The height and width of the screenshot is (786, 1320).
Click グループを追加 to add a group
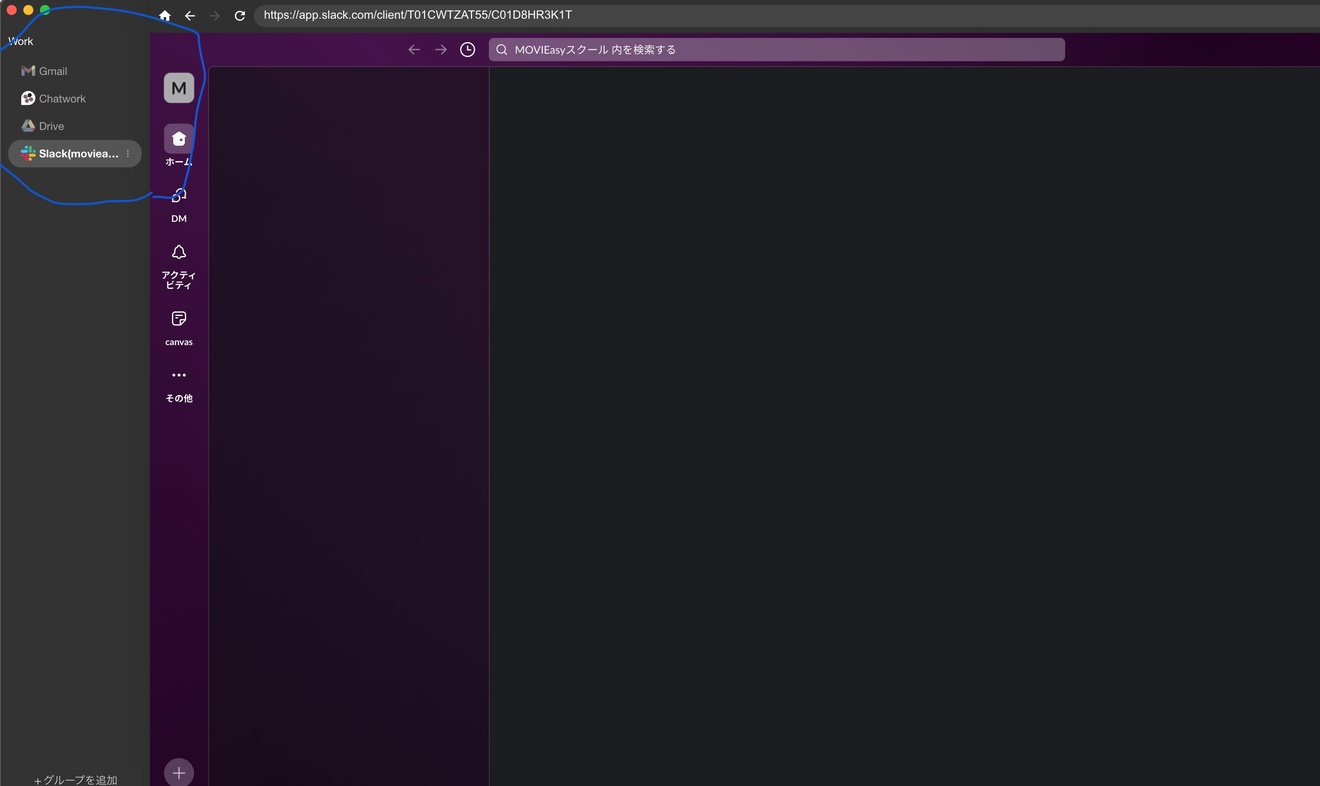pyautogui.click(x=75, y=780)
